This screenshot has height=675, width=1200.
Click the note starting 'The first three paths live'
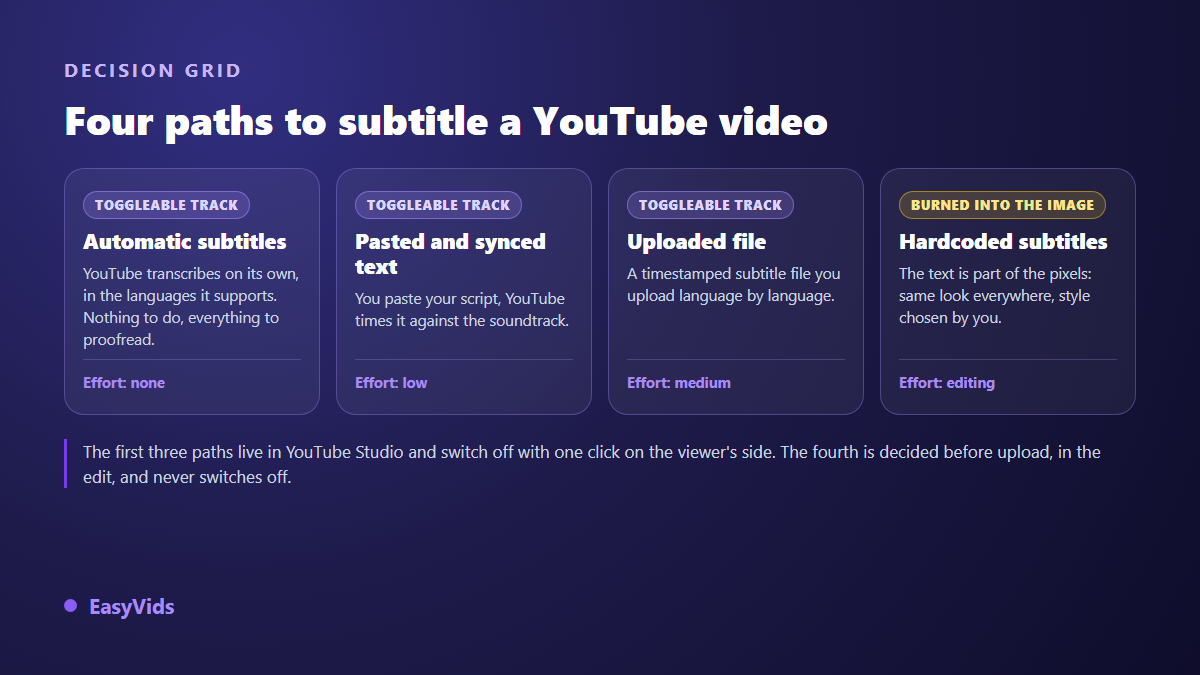point(592,464)
